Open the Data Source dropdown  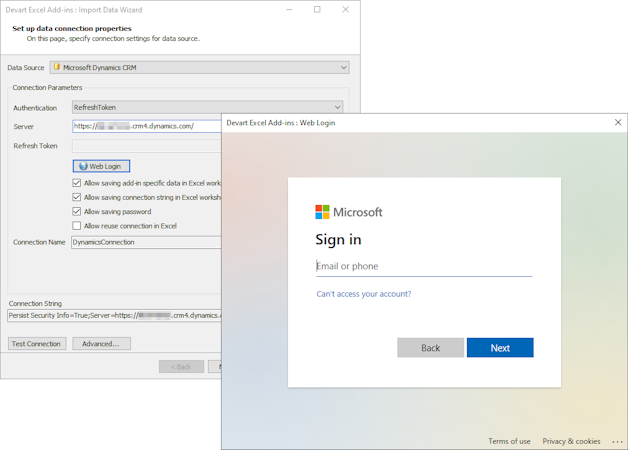tap(199, 67)
